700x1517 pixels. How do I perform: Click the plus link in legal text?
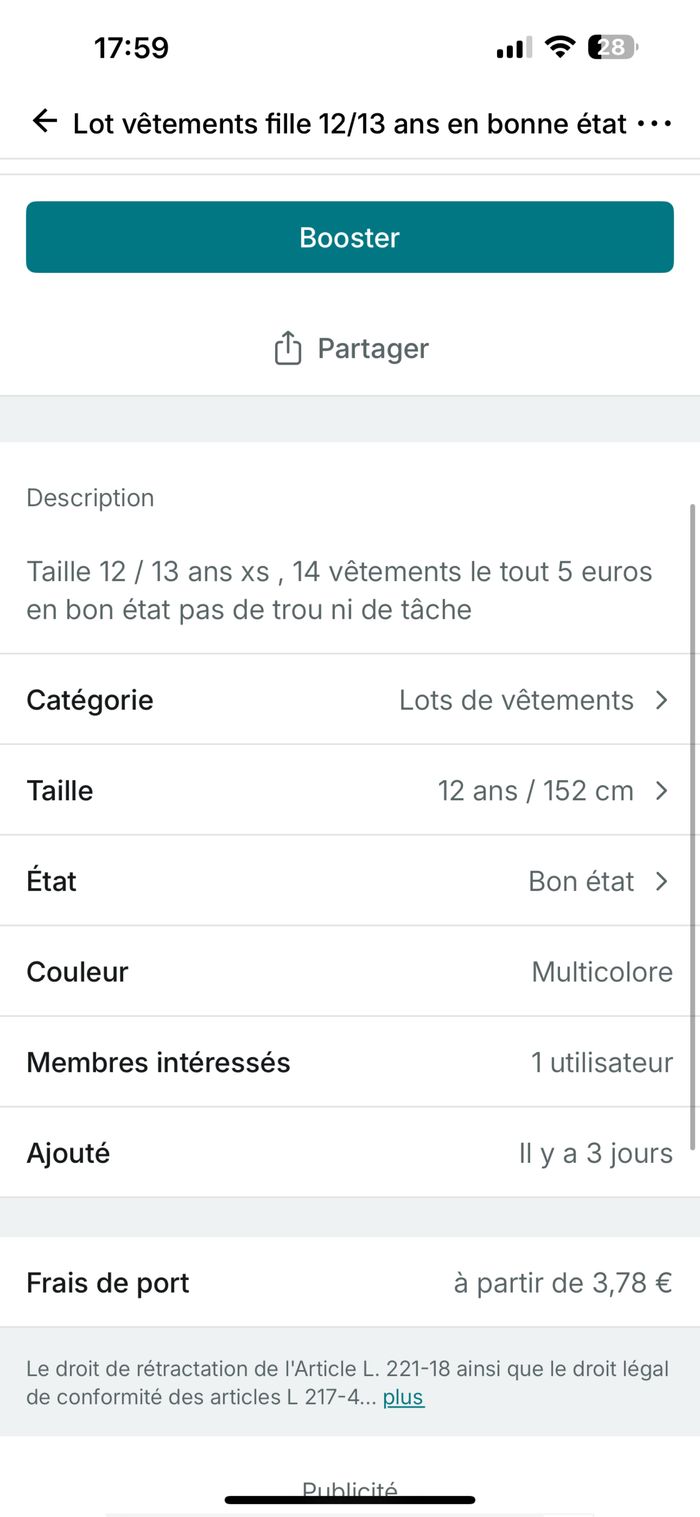pyautogui.click(x=404, y=1397)
